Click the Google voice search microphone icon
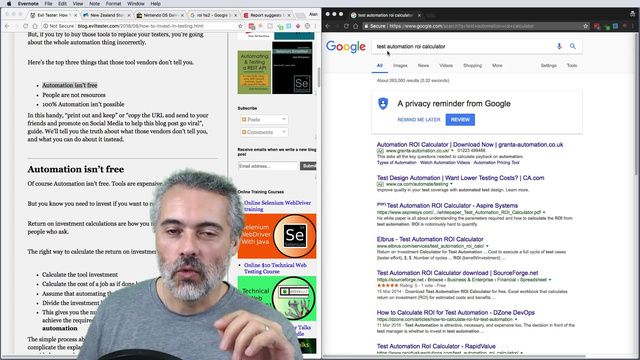The height and width of the screenshot is (360, 640). (x=559, y=47)
